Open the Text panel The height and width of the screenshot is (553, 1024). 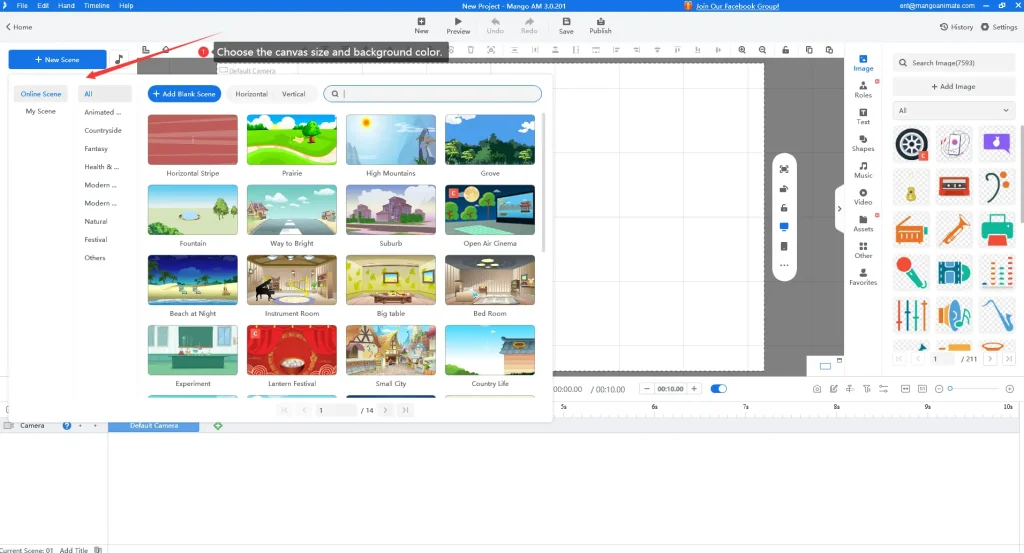[x=863, y=116]
